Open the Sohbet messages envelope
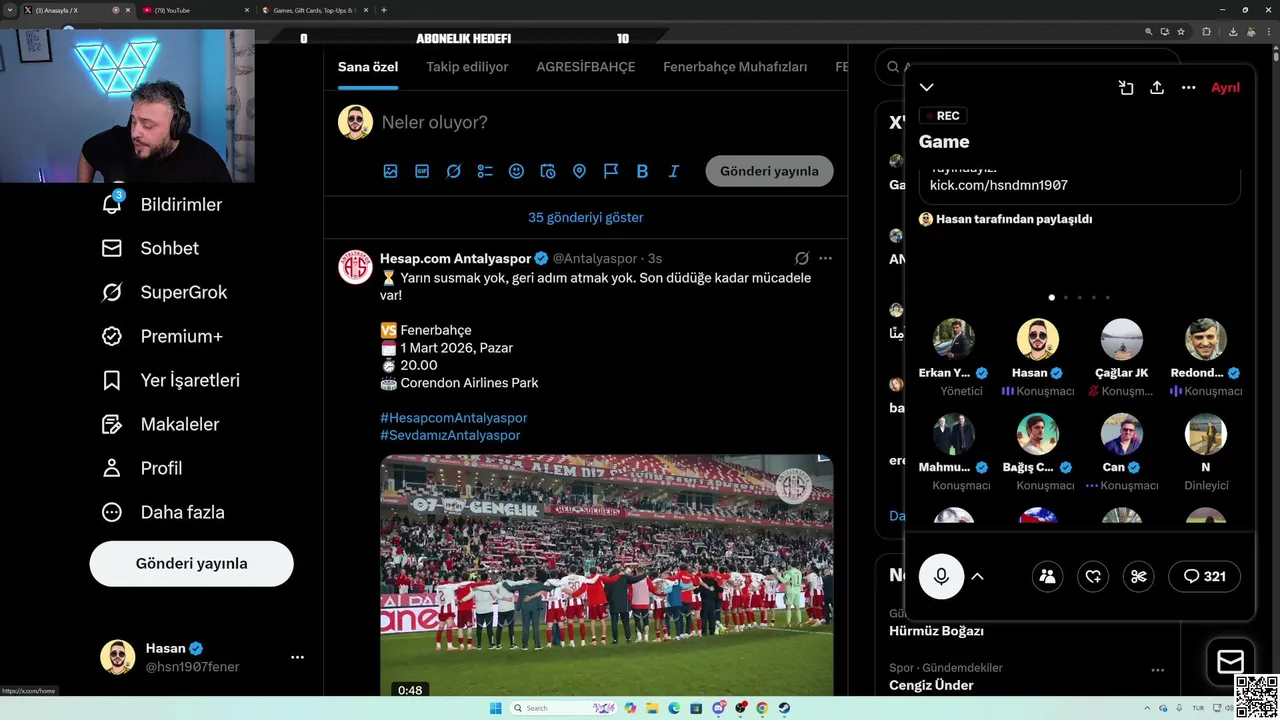The width and height of the screenshot is (1280, 720). 112,248
